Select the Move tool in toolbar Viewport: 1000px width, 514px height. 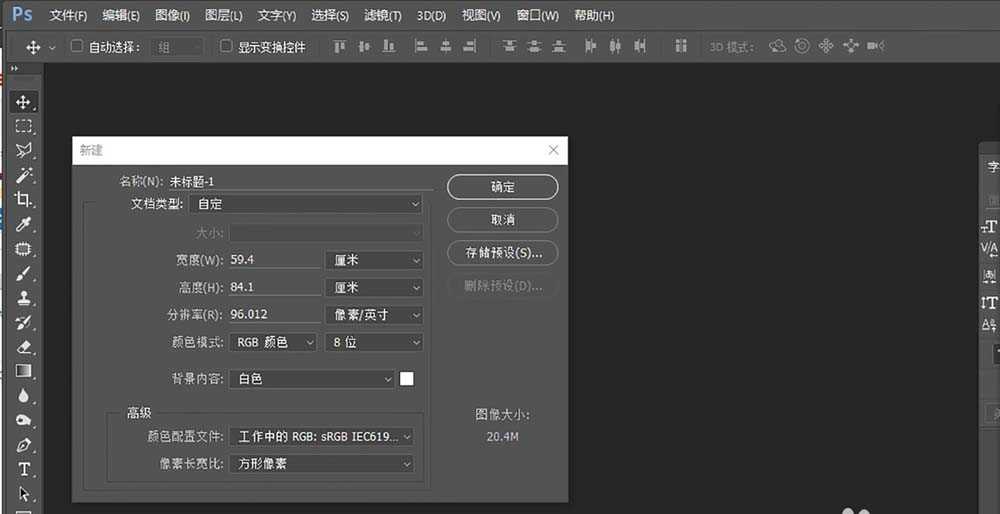[24, 102]
